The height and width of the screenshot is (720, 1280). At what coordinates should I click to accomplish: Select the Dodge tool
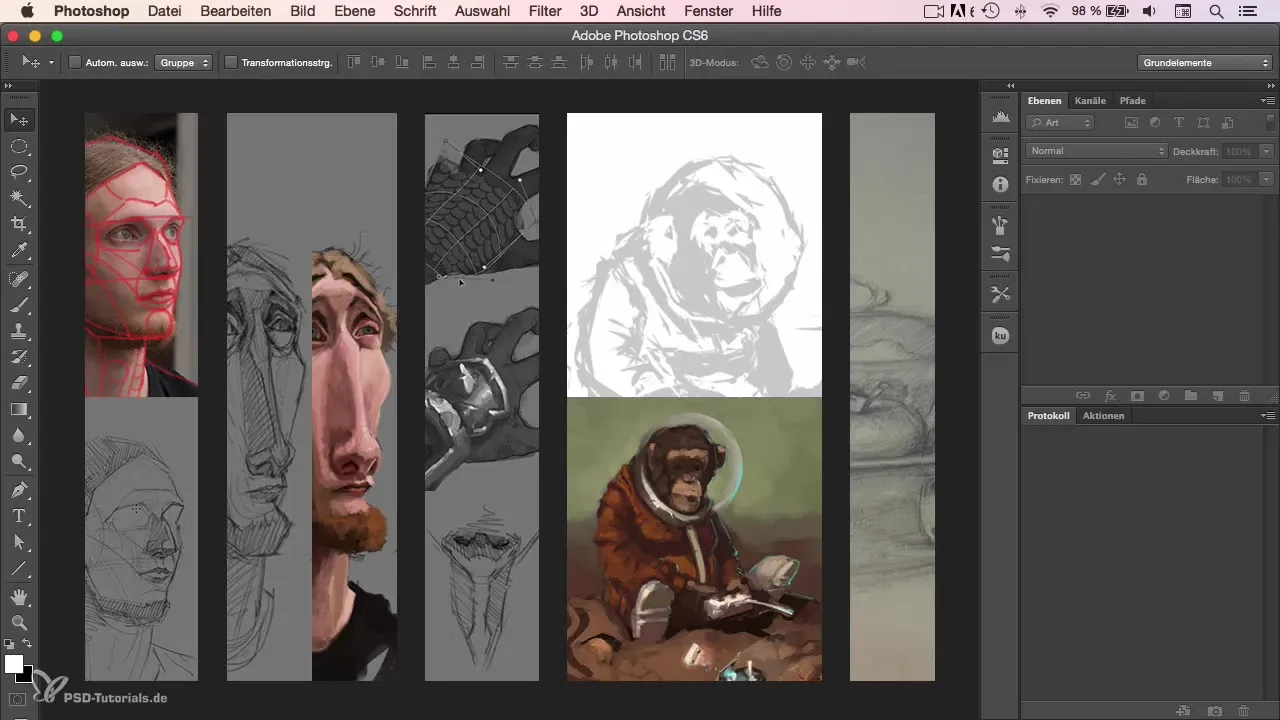[x=19, y=461]
